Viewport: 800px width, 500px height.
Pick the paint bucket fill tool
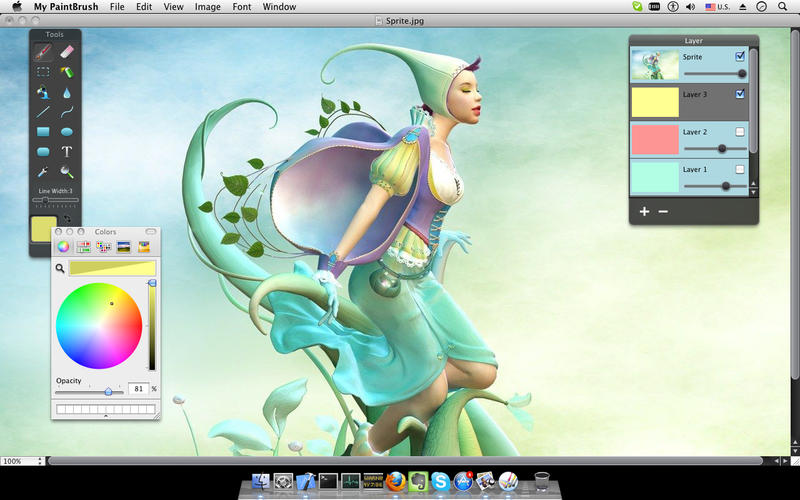coord(43,94)
